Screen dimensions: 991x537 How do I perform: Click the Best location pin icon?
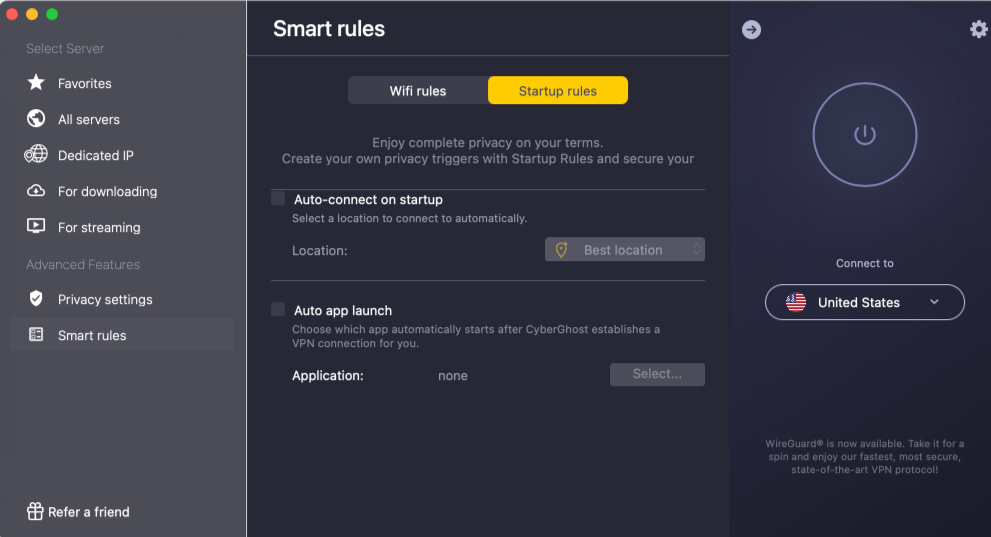coord(561,250)
